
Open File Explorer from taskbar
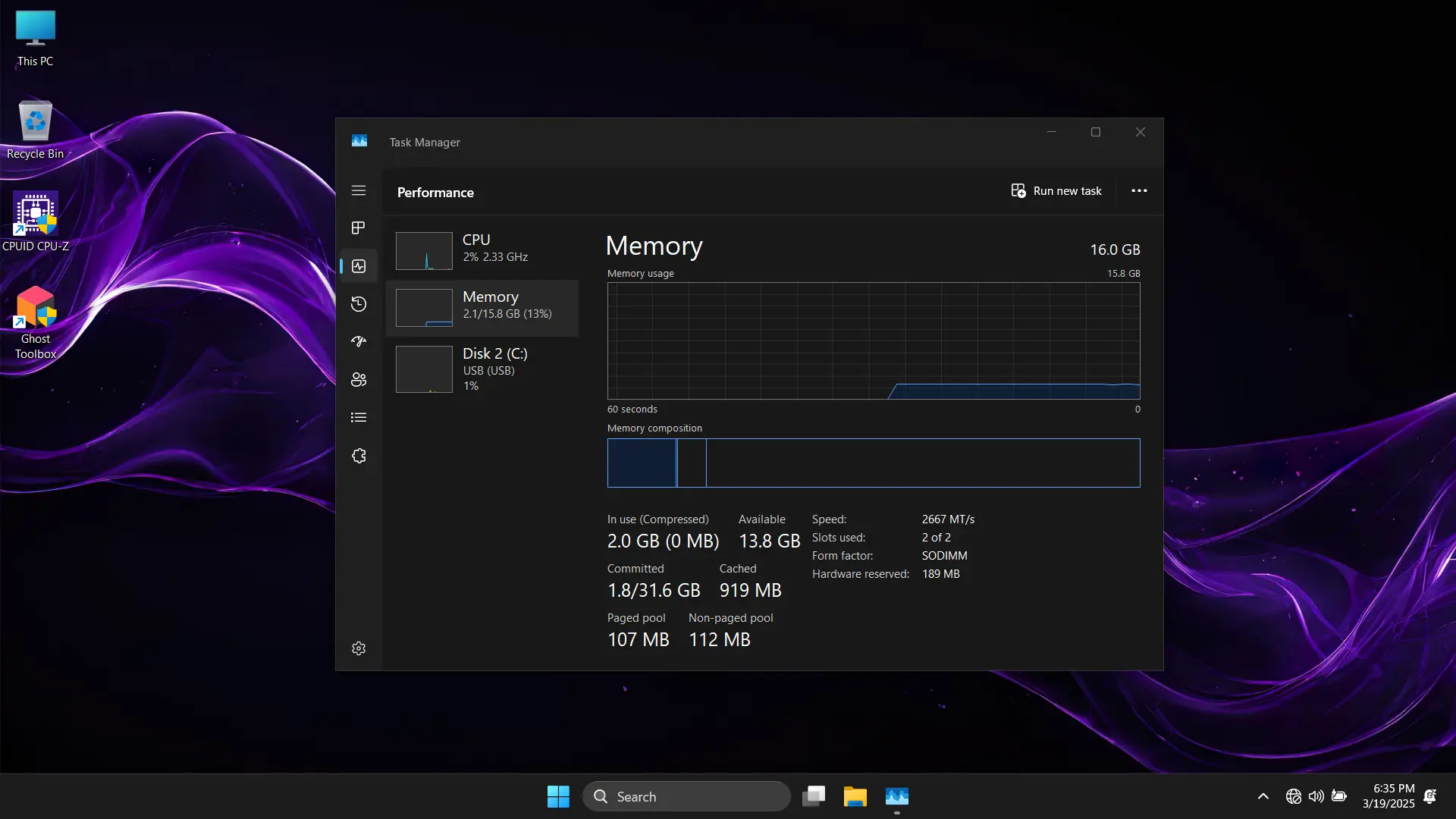pos(855,796)
